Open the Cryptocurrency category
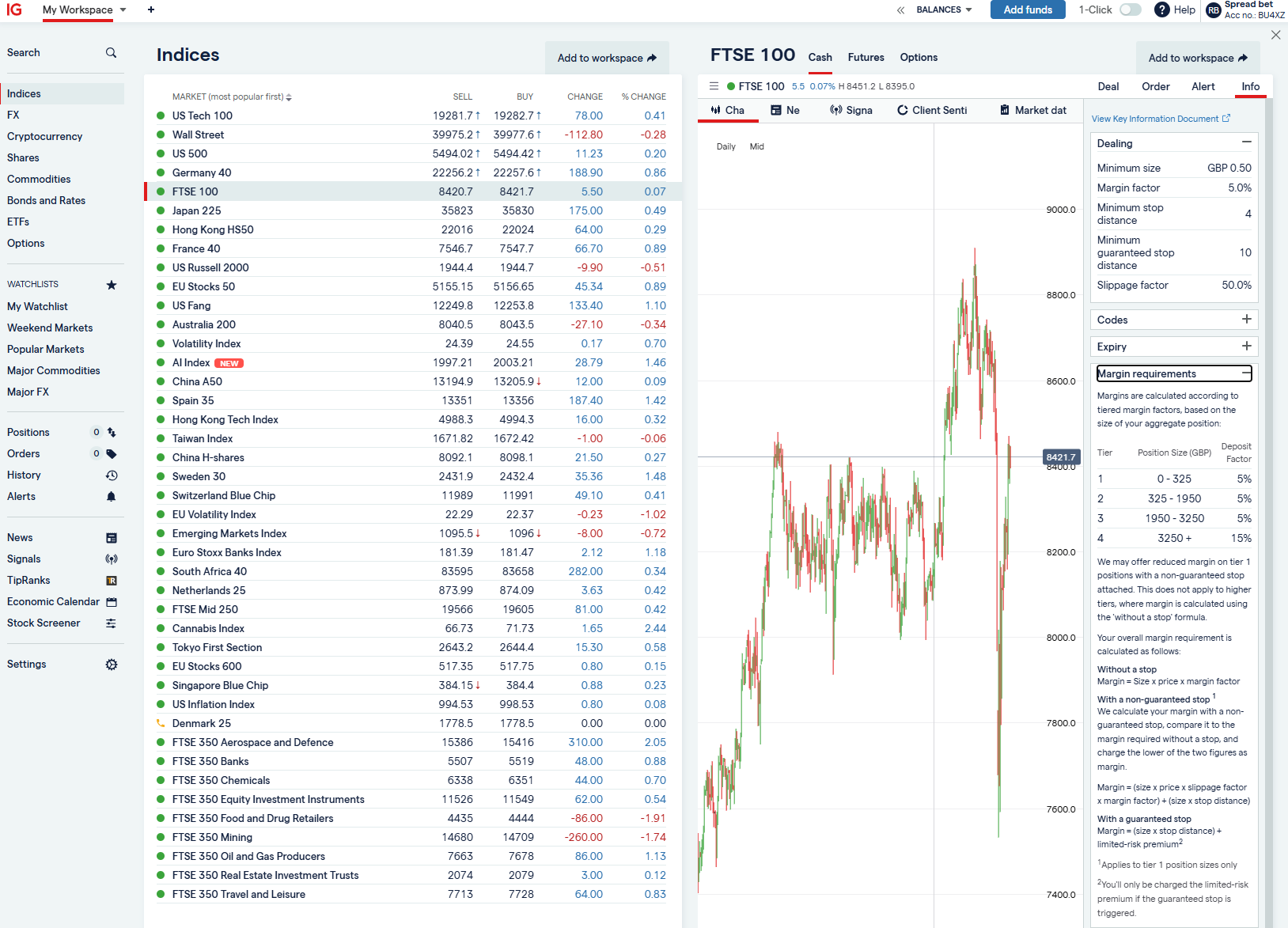This screenshot has height=928, width=1288. (x=45, y=136)
